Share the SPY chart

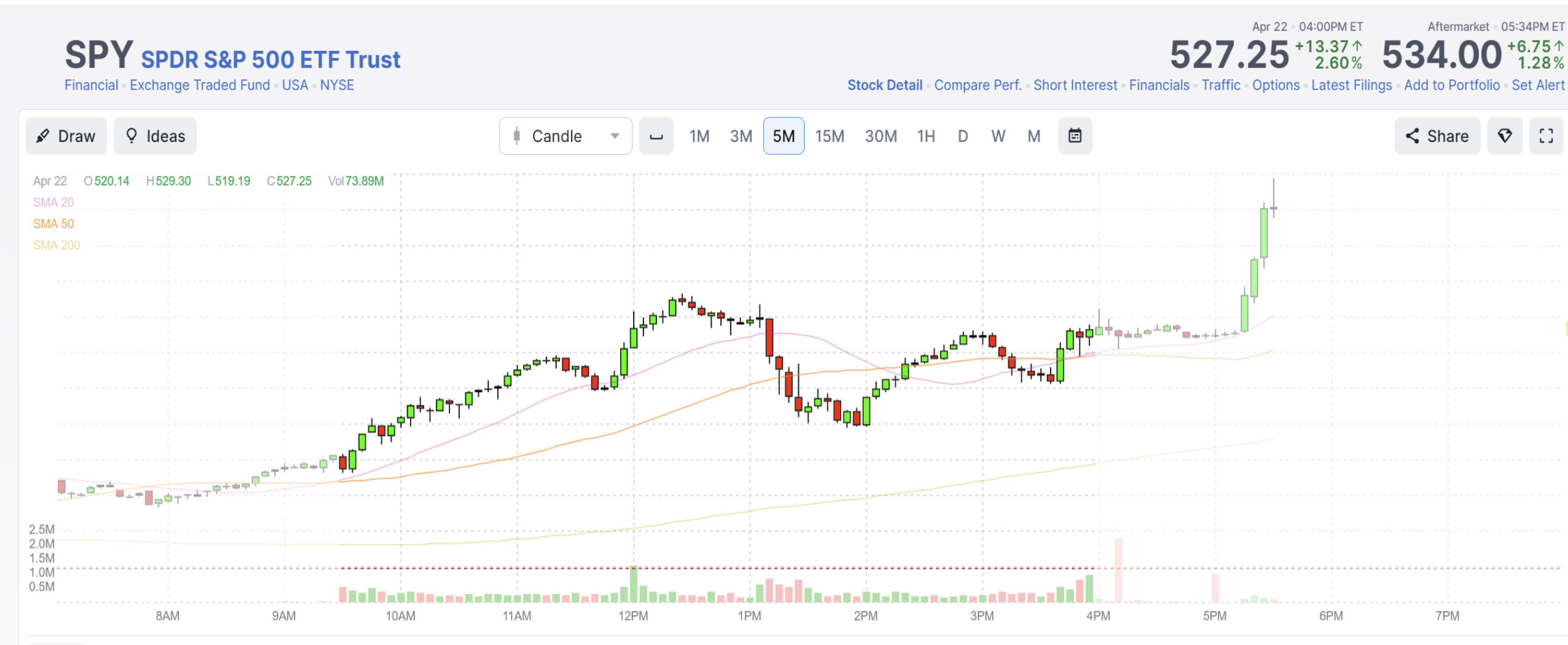coord(1436,136)
